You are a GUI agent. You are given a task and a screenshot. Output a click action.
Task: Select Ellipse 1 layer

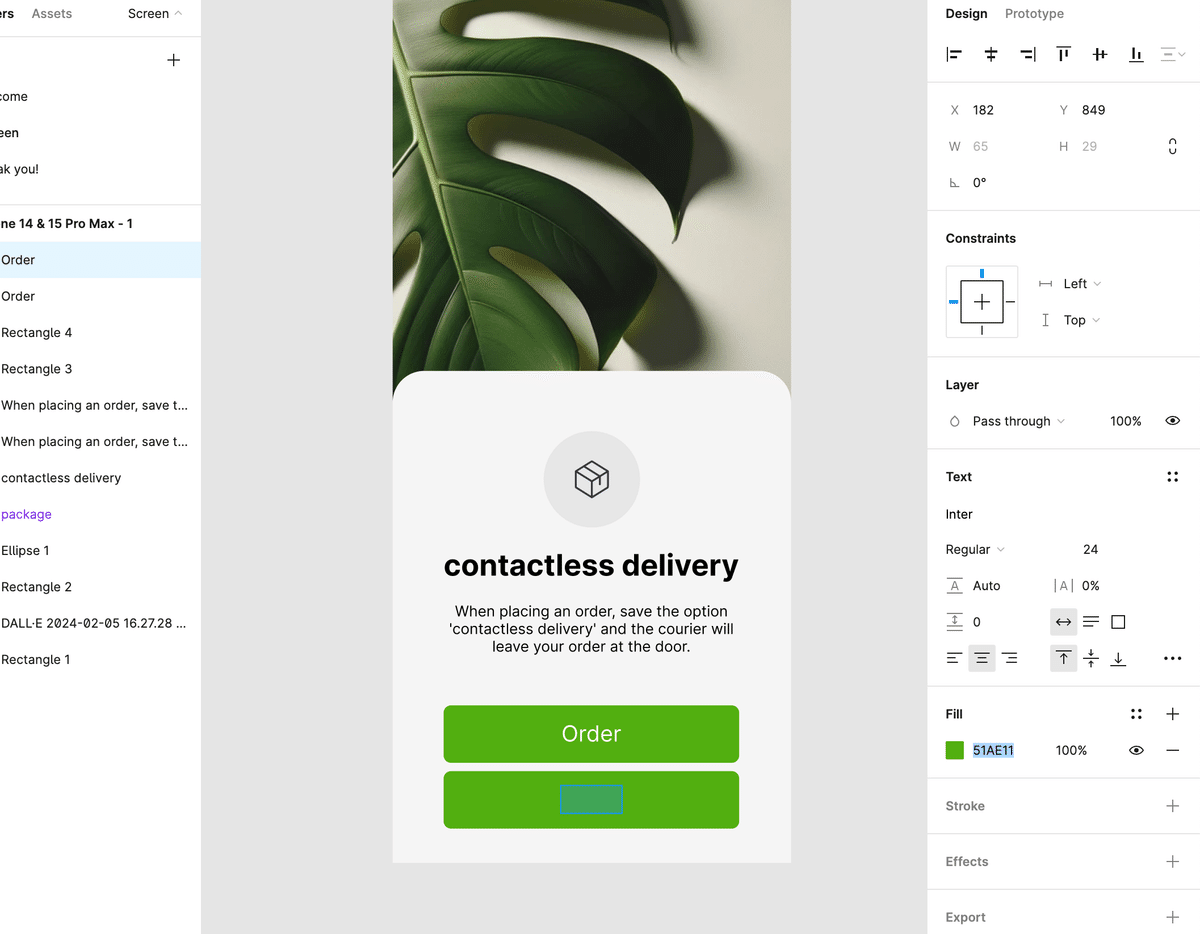tap(100, 551)
